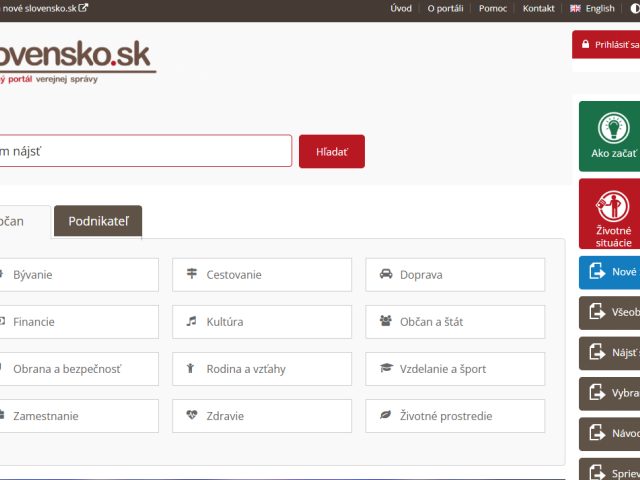This screenshot has height=480, width=640.
Task: Click the graduation cap icon for Vzdelanie
Action: pos(386,368)
